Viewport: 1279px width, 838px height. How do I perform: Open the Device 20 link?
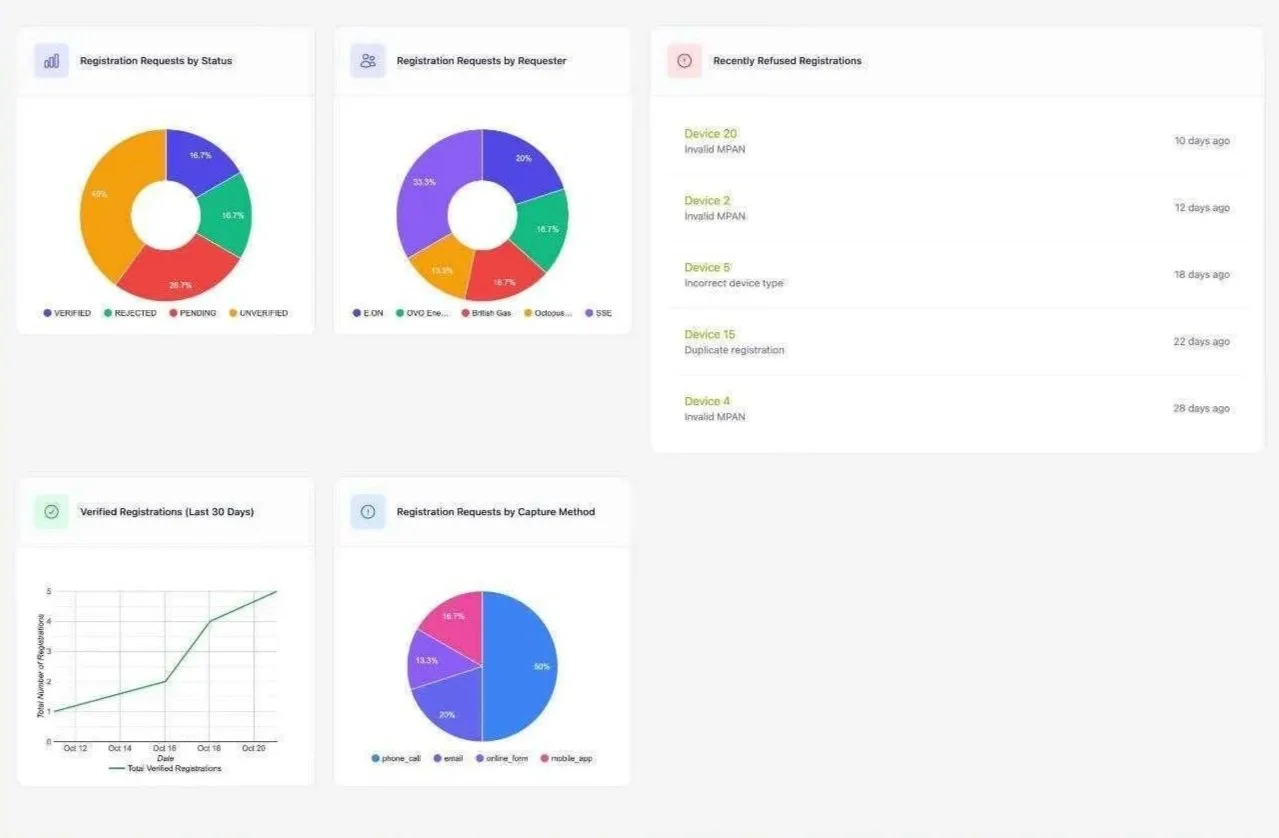[711, 134]
